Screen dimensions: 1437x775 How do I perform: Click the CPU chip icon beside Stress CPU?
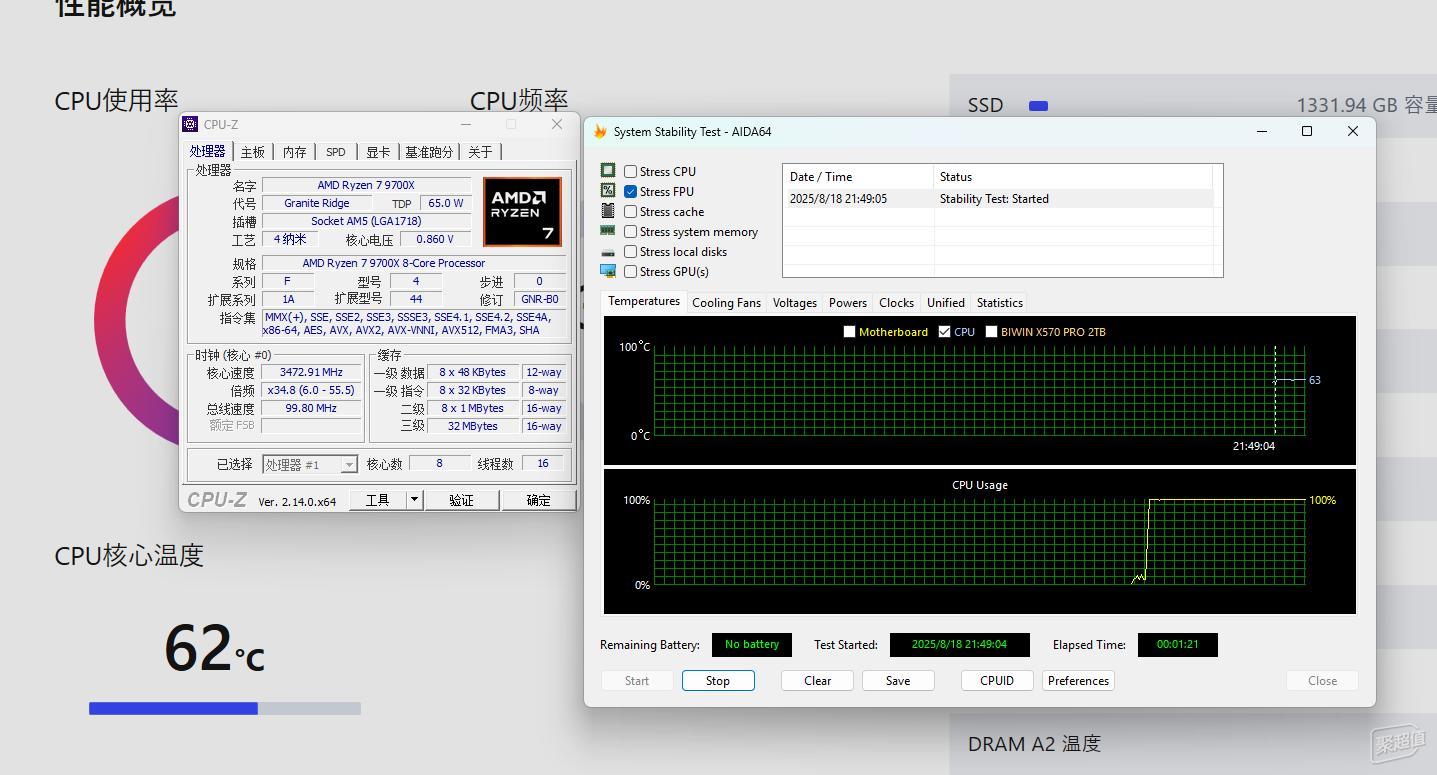[x=608, y=171]
